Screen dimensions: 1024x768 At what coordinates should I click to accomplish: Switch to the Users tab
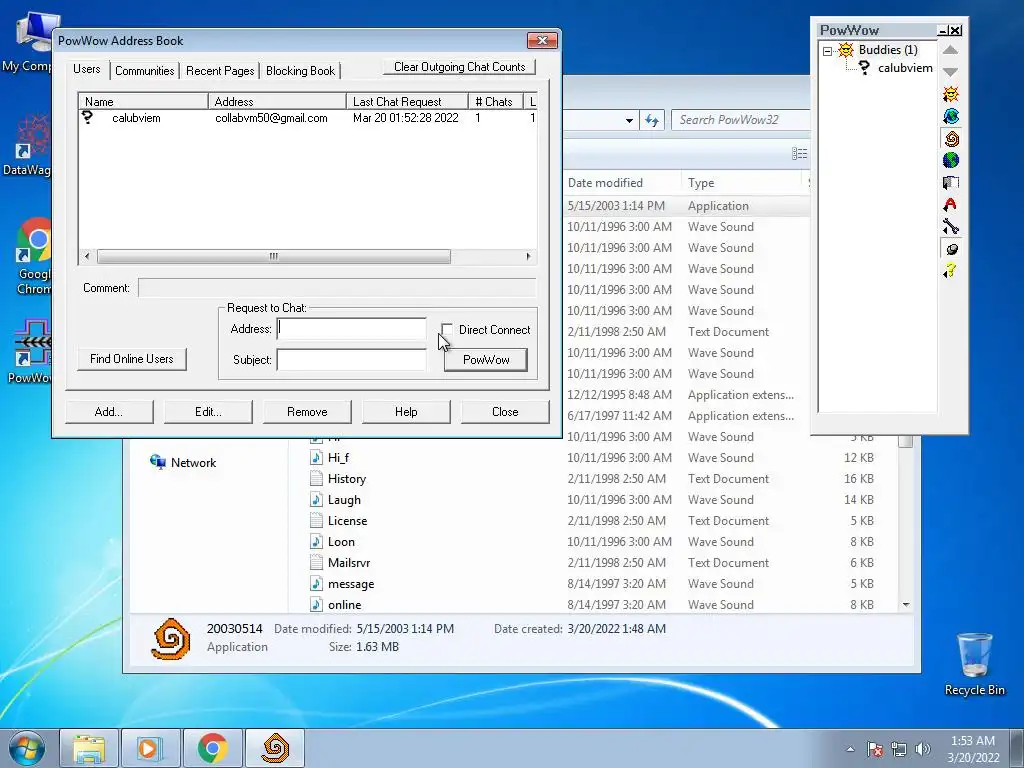coord(87,69)
